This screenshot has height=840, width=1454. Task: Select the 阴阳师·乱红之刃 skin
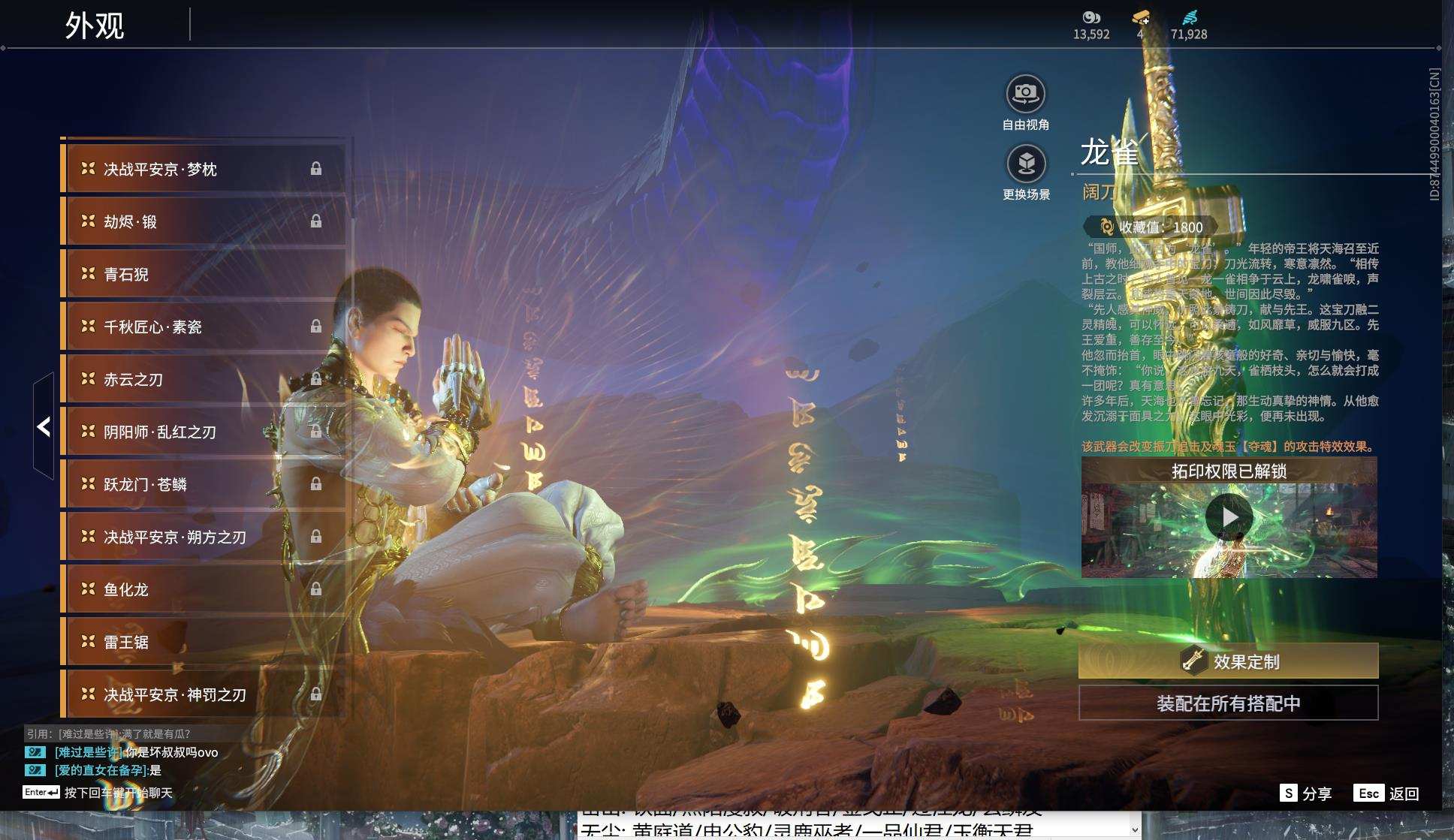coord(203,432)
